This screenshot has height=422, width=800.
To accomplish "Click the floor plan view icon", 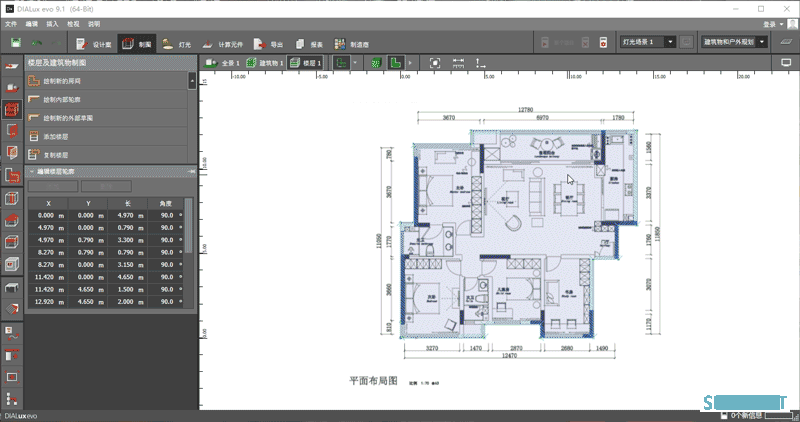I will tap(341, 63).
